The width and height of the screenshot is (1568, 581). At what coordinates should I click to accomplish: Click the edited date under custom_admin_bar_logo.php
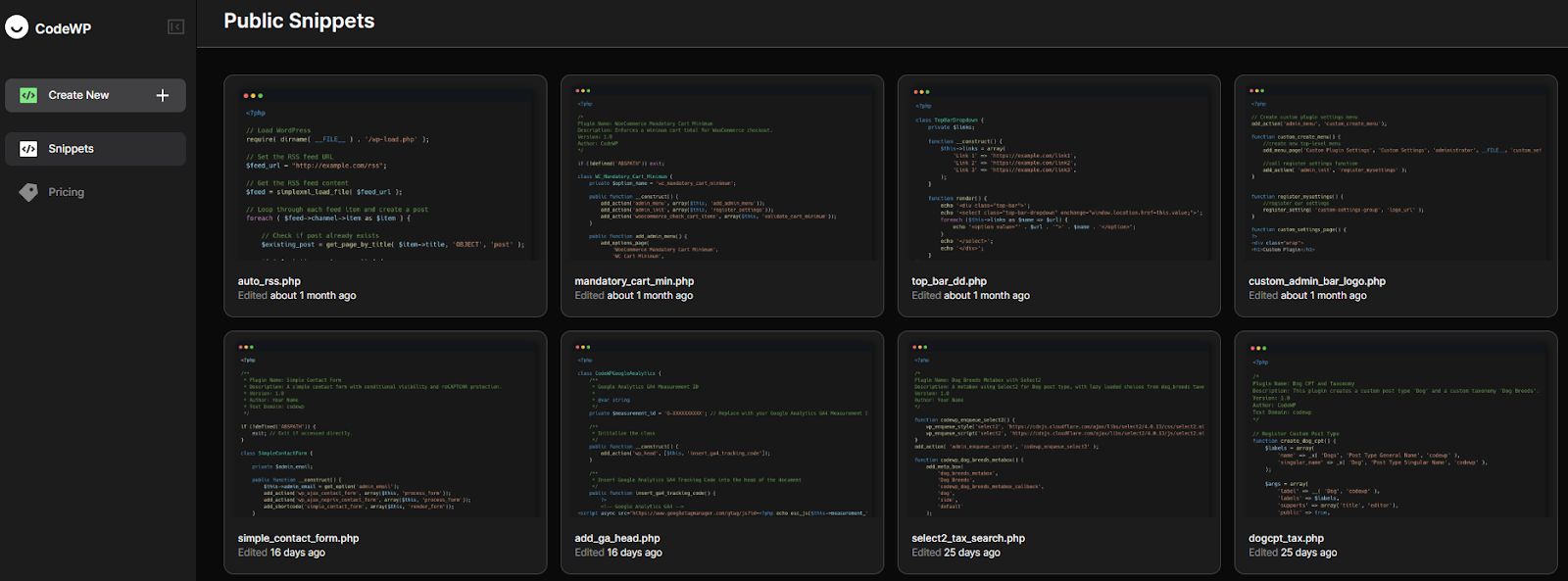pyautogui.click(x=1307, y=295)
